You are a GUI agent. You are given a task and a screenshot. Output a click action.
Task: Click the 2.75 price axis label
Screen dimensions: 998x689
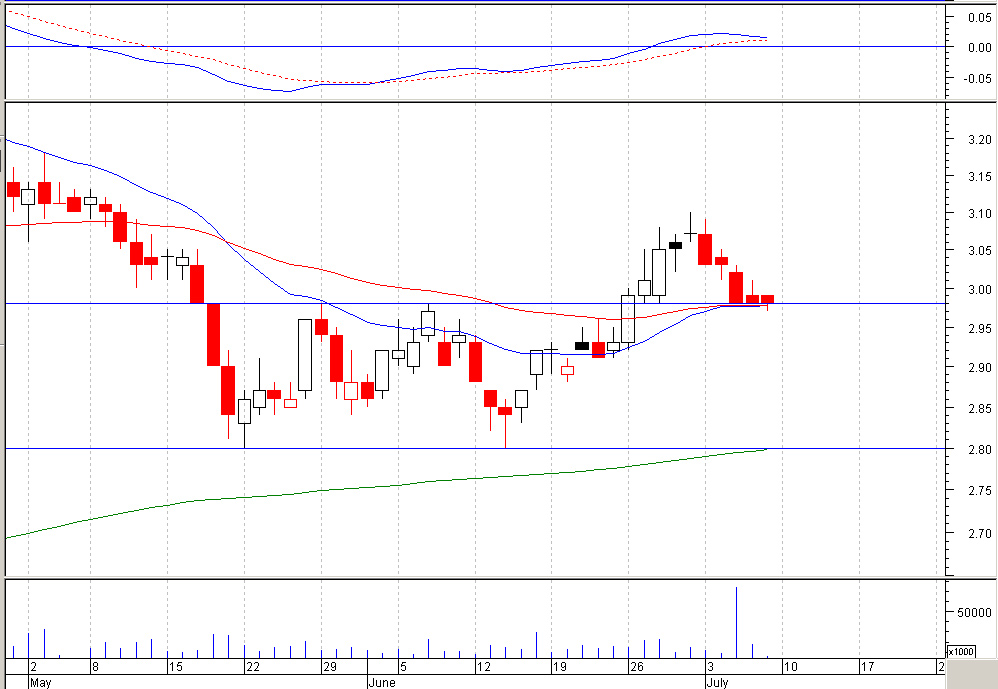979,491
